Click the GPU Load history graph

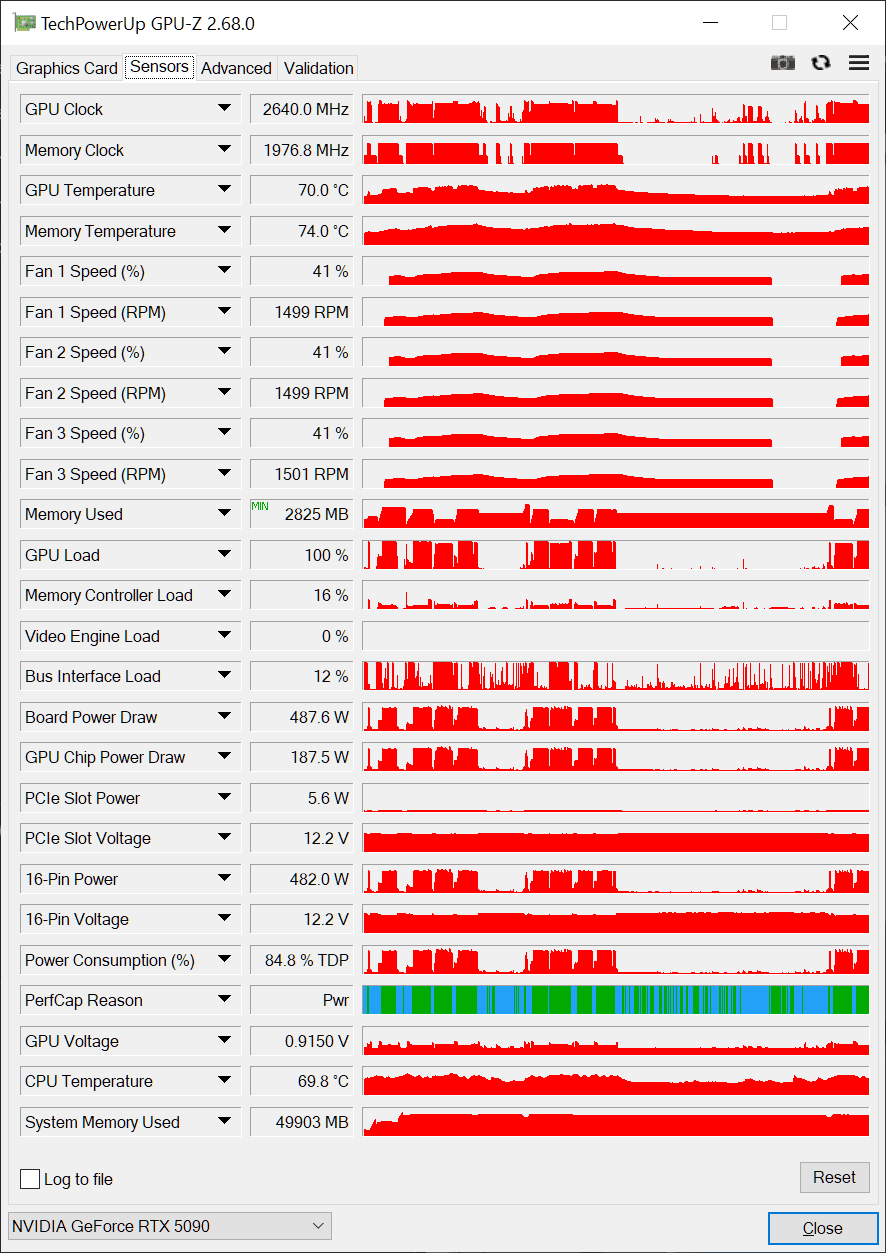(x=616, y=555)
